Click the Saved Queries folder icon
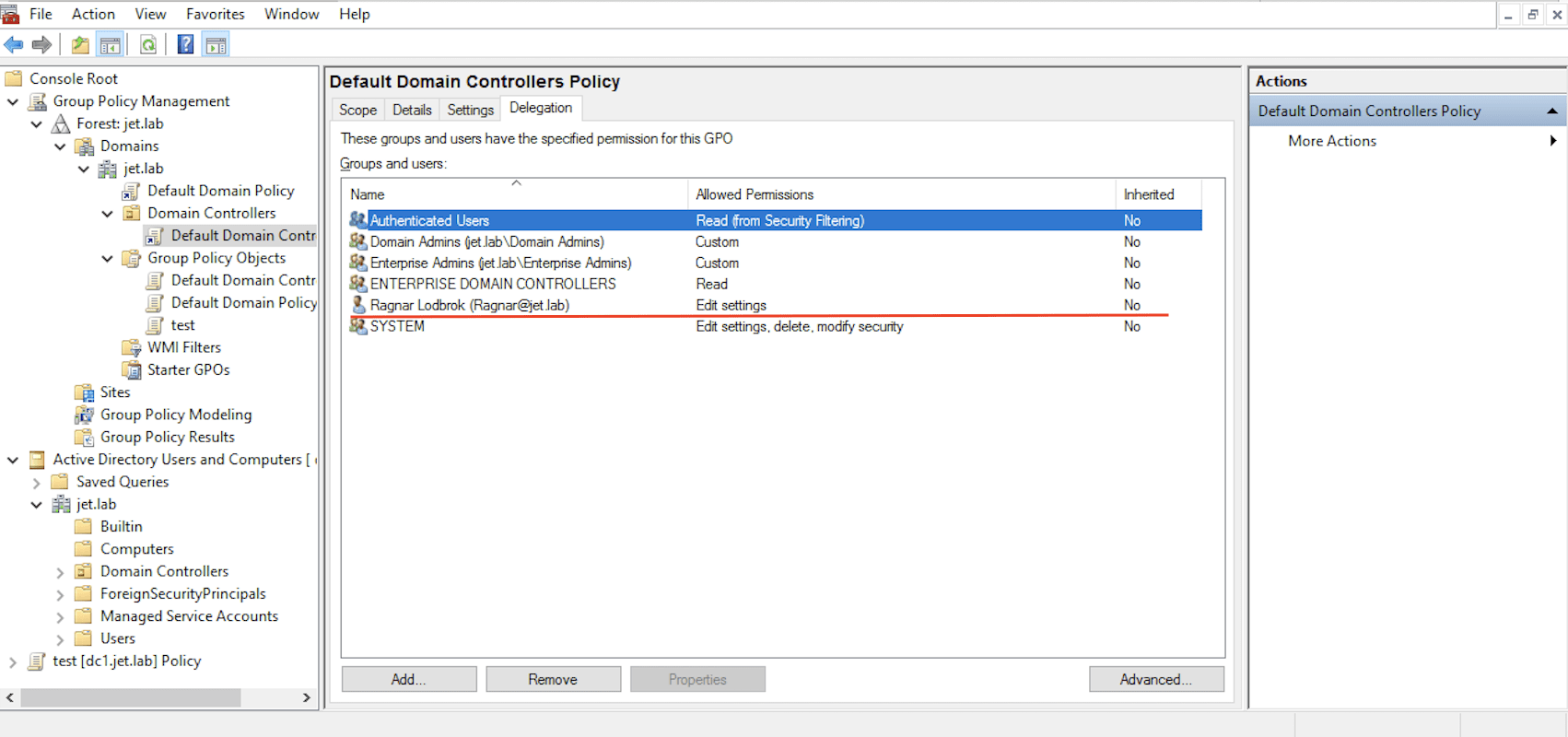The height and width of the screenshot is (737, 1568). pos(60,482)
